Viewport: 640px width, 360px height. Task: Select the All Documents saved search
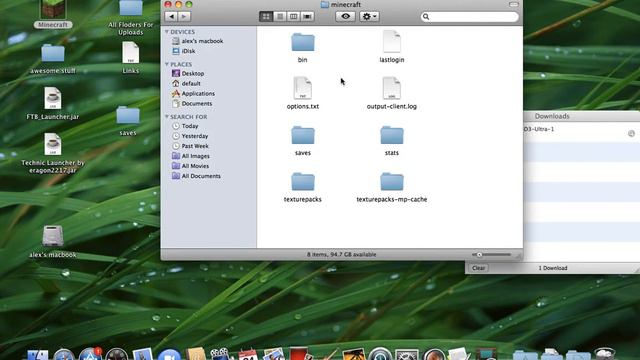(197, 176)
